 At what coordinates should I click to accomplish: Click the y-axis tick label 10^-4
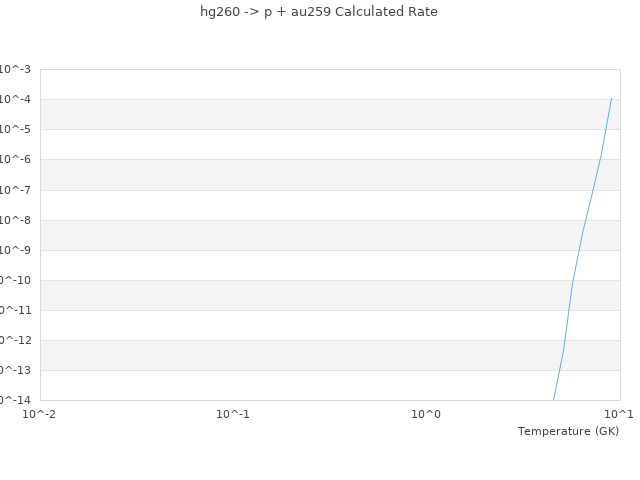[16, 99]
